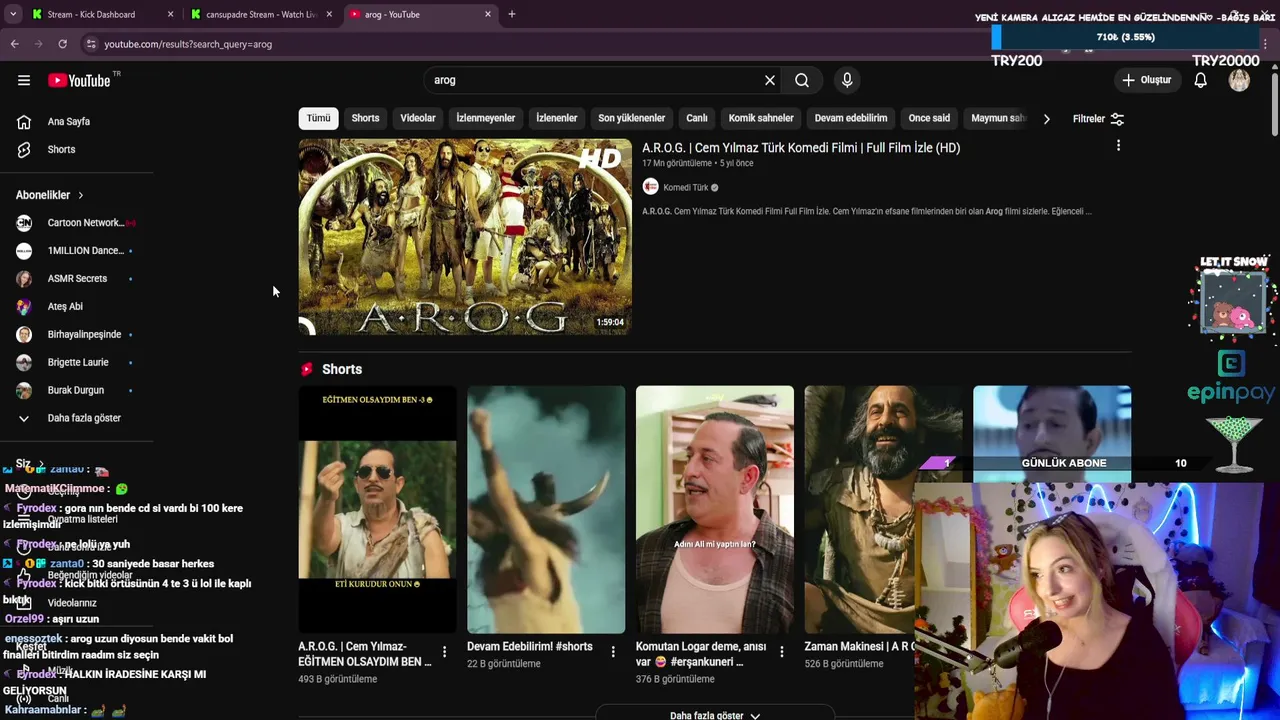Play the A.R.O.G. film thumbnail

click(x=465, y=237)
